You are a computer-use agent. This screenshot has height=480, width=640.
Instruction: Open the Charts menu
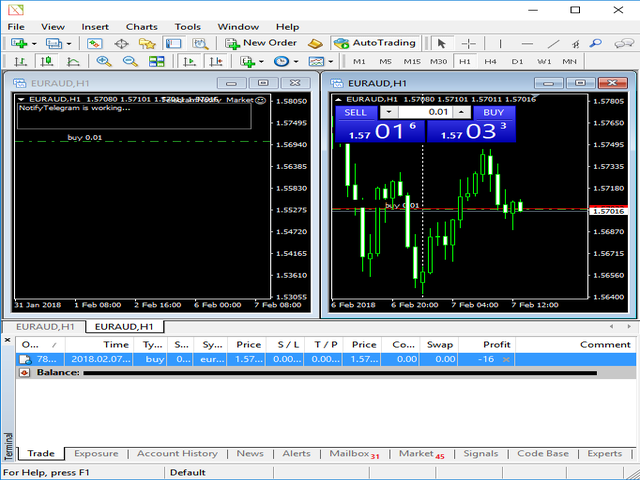[x=141, y=27]
